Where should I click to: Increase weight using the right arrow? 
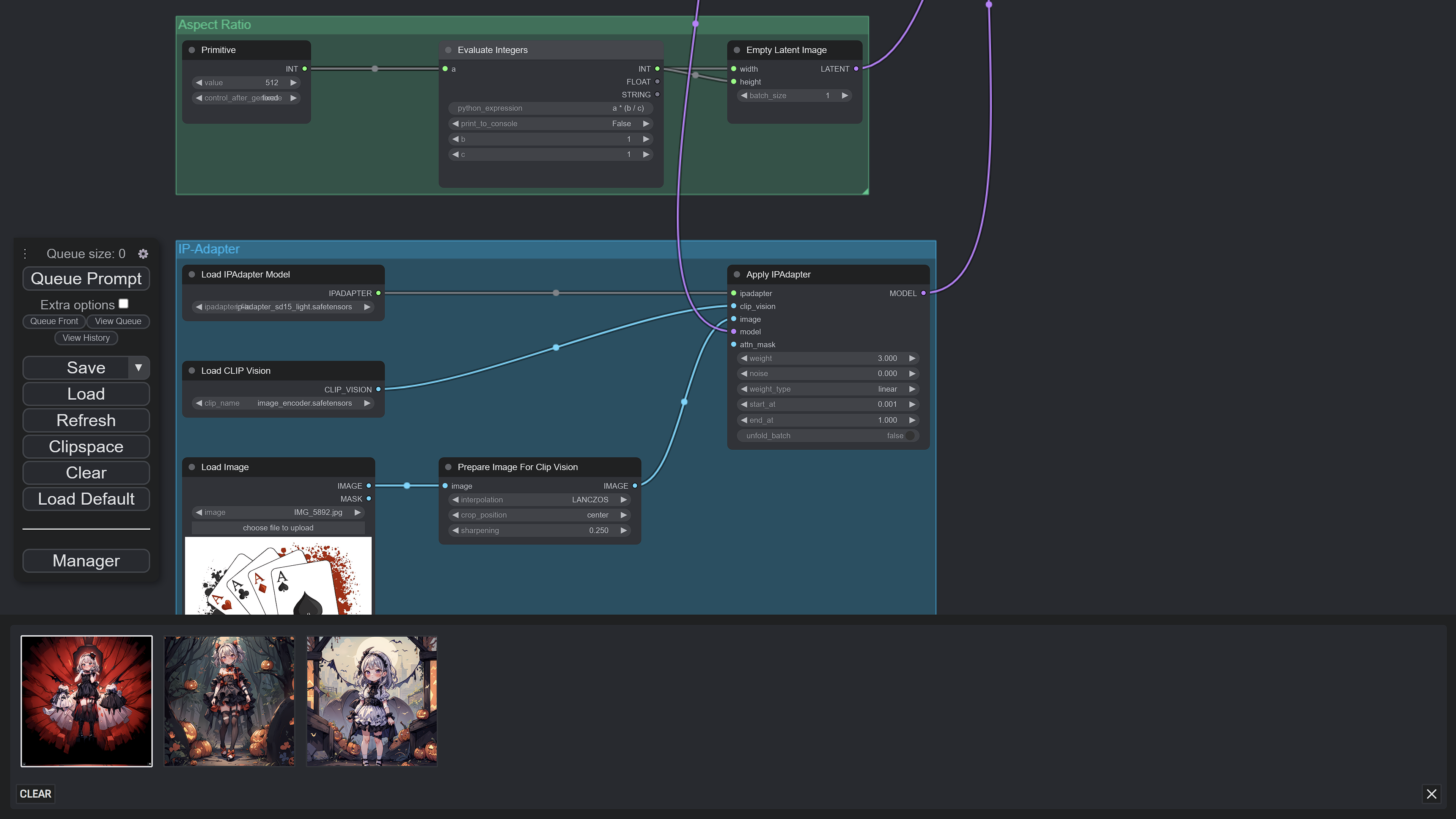(x=912, y=358)
